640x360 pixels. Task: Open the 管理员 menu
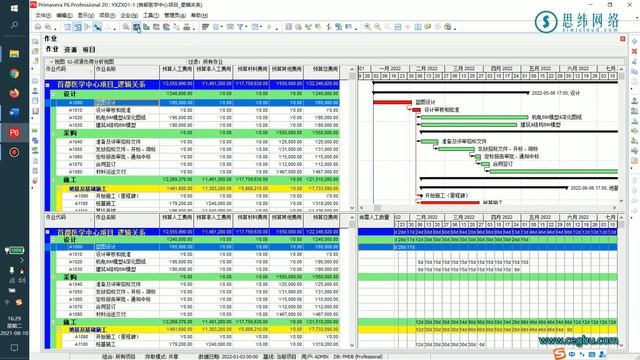(x=175, y=15)
